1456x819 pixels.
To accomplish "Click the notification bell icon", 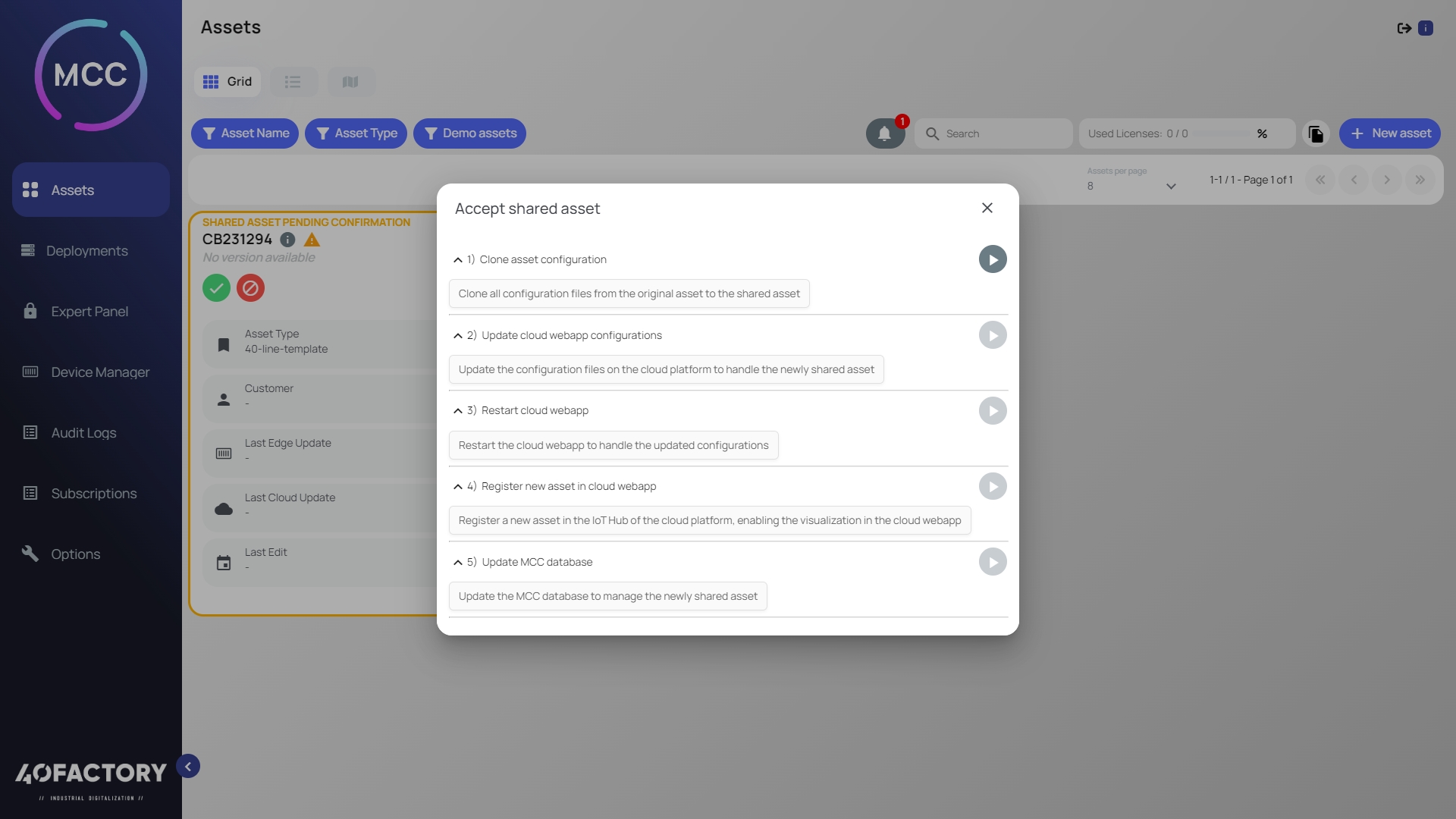I will pos(884,133).
